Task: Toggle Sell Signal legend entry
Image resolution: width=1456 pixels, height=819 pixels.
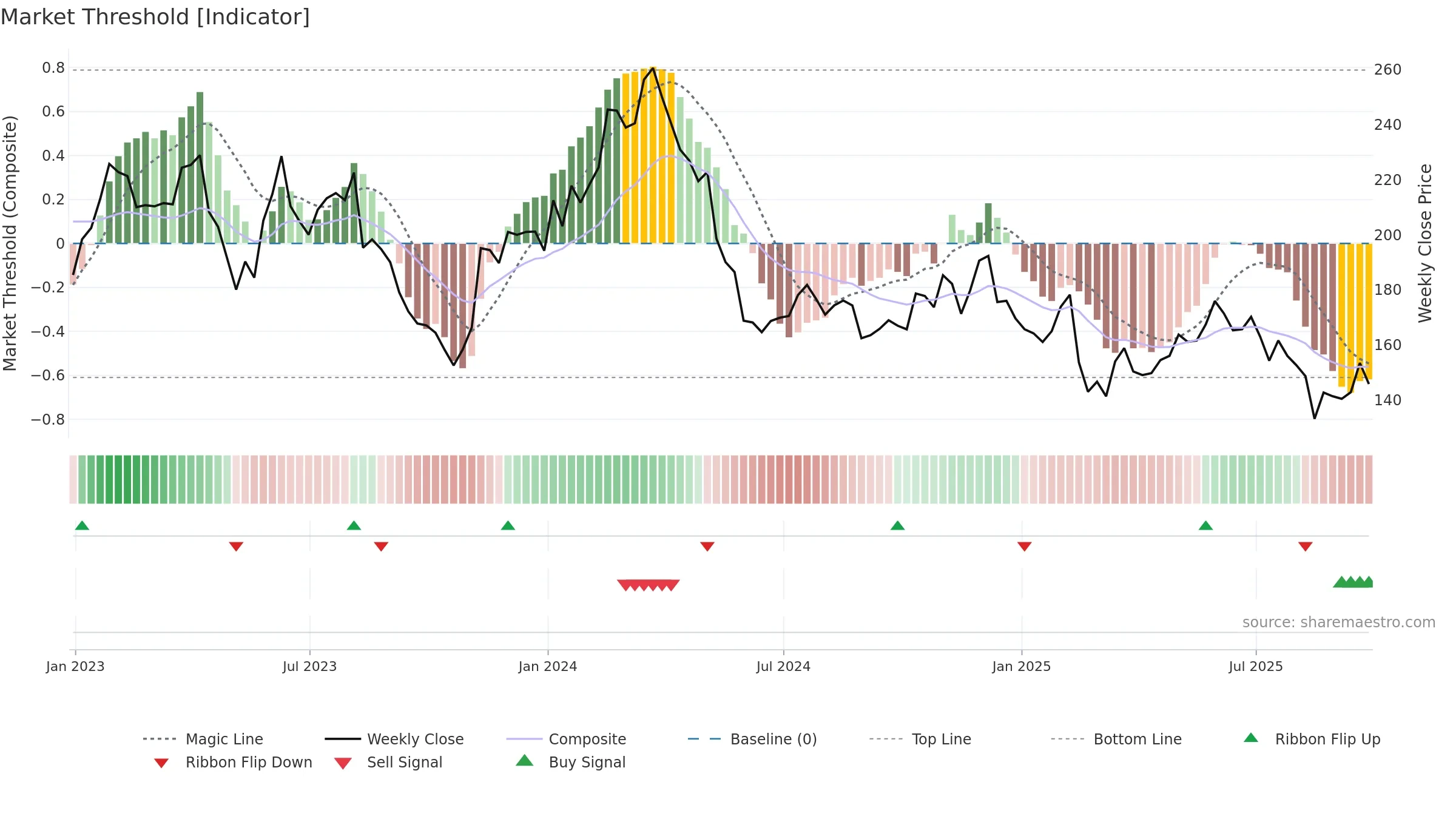Action: 388,762
